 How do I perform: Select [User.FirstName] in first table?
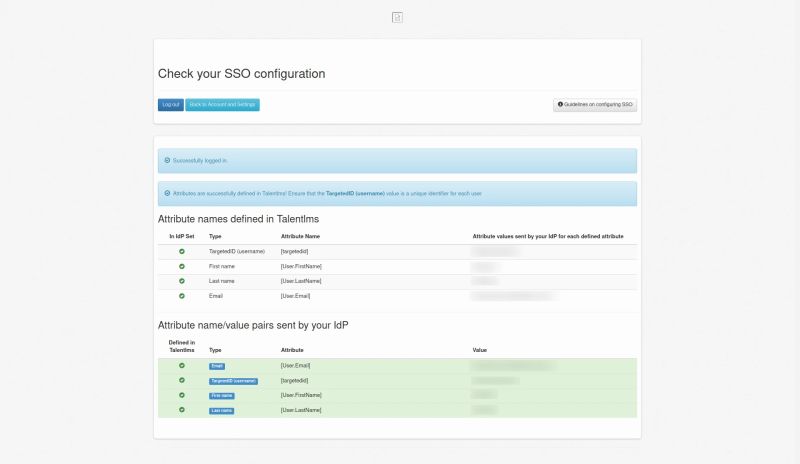[x=301, y=266]
